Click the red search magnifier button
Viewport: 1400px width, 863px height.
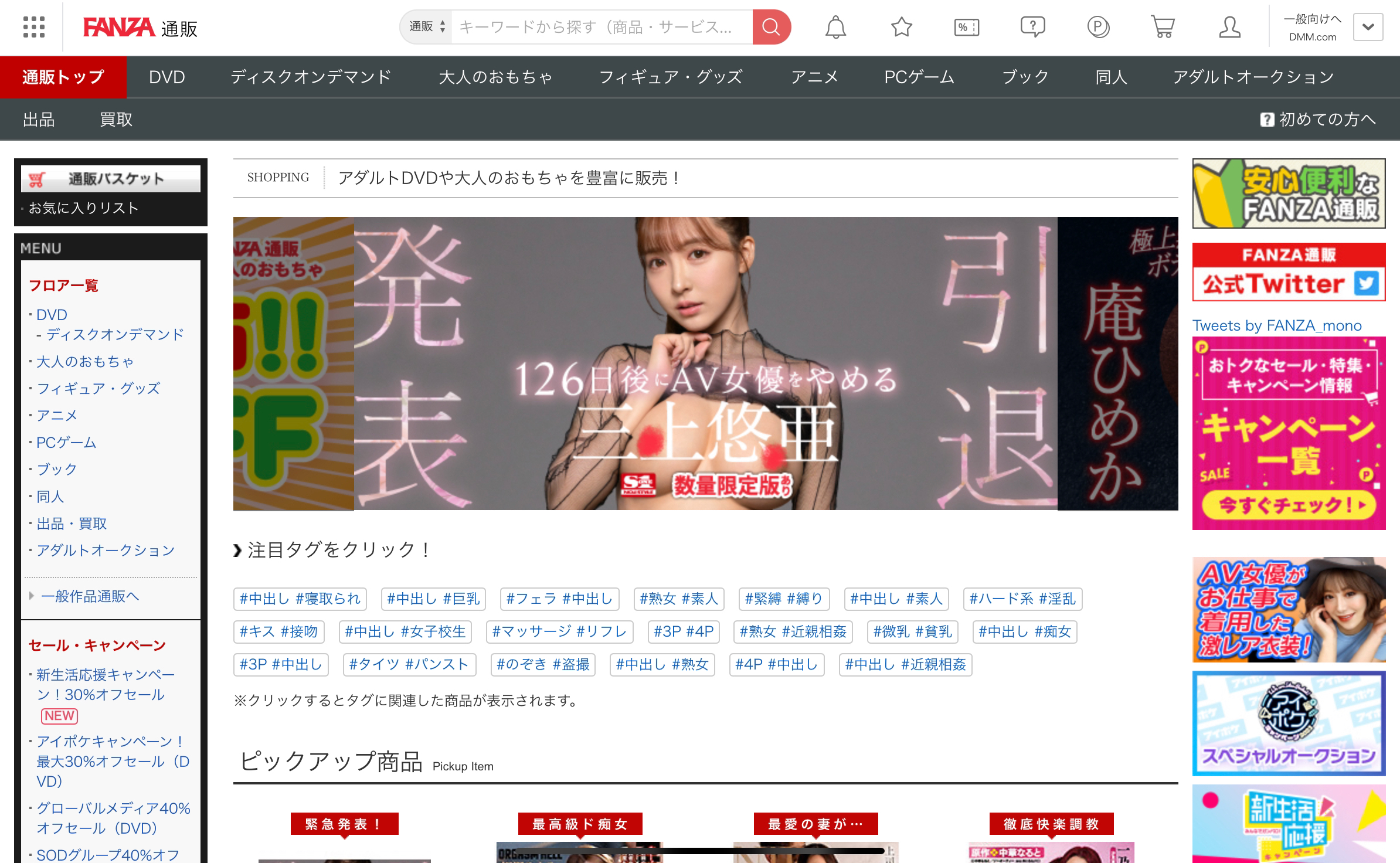[772, 27]
